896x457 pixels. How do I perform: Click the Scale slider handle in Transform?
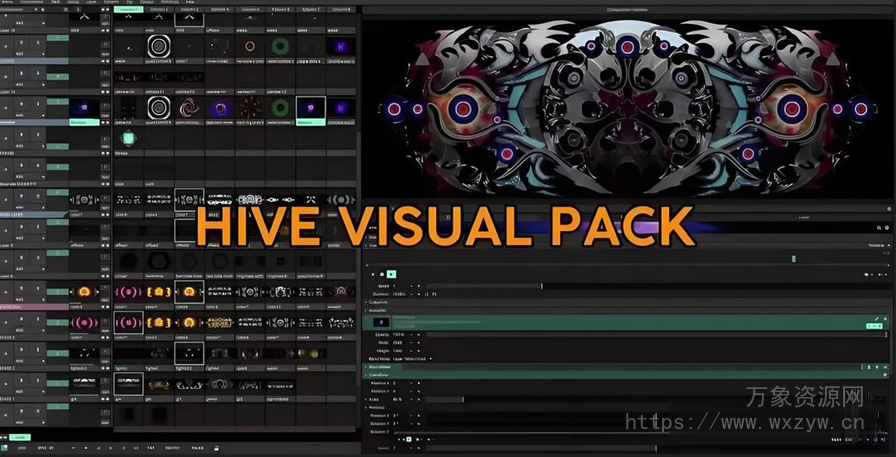463,399
